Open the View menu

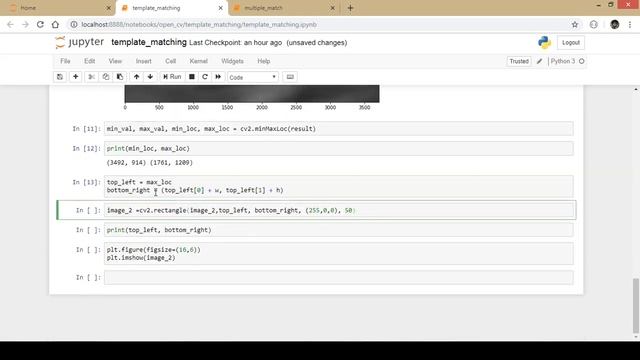coord(115,61)
